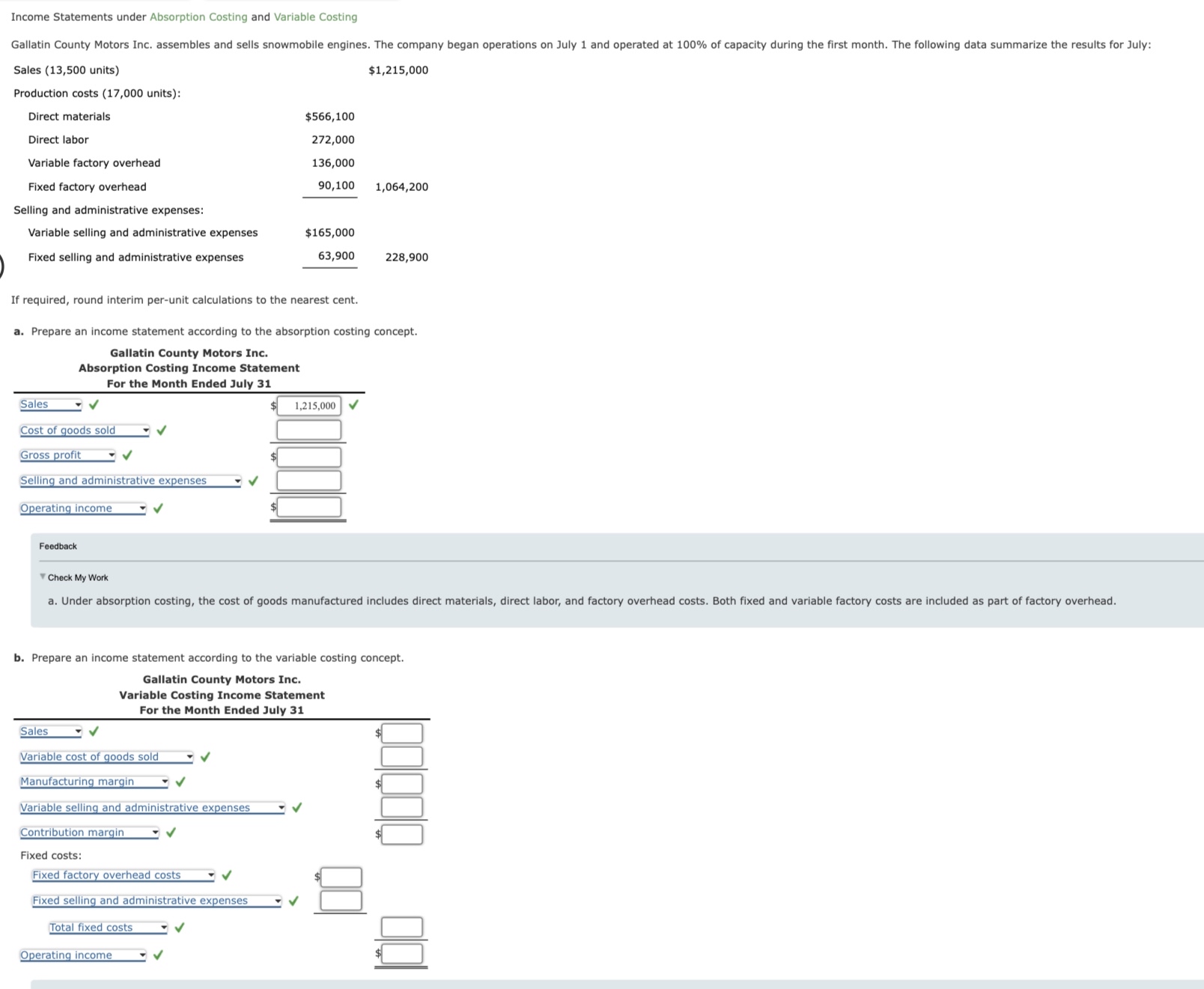
Task: Open Fixed factory overhead costs dropdown
Action: point(124,875)
